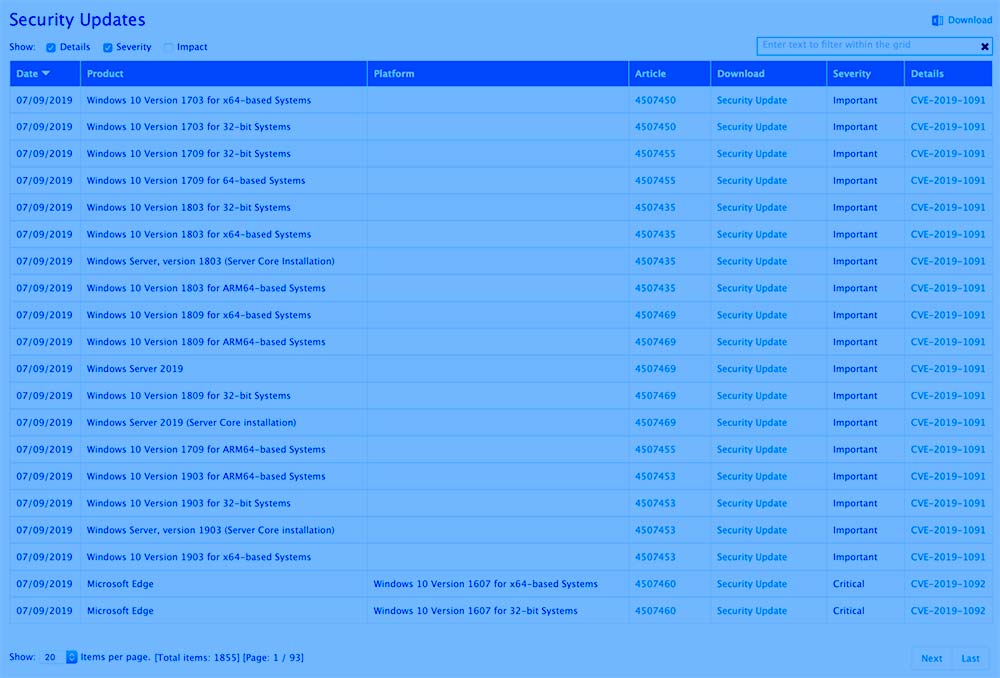The width and height of the screenshot is (1000, 678).
Task: Select product "Windows 10 Version 1903 for x64-based Systems"
Action: (x=199, y=557)
